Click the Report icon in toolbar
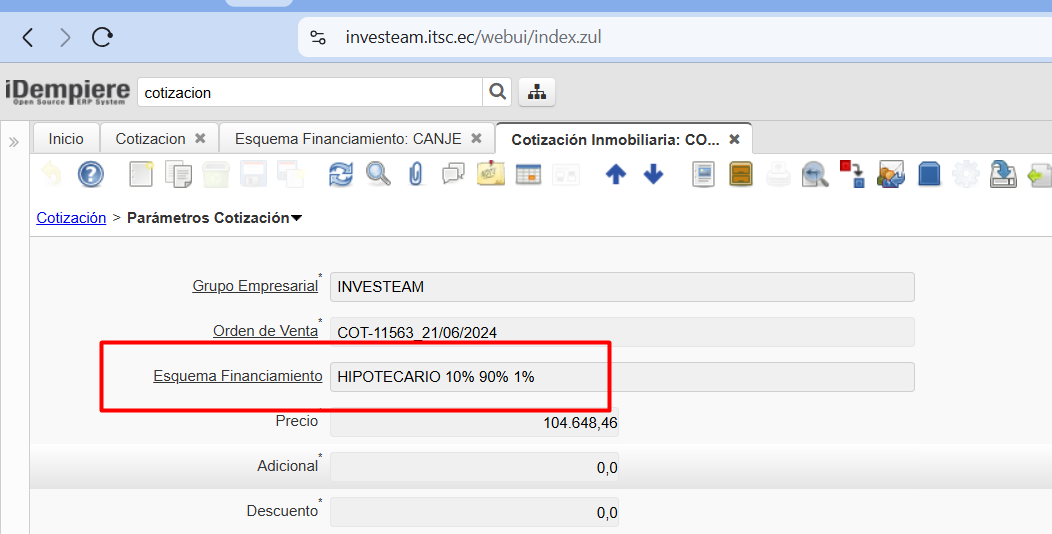1052x534 pixels. coord(704,175)
